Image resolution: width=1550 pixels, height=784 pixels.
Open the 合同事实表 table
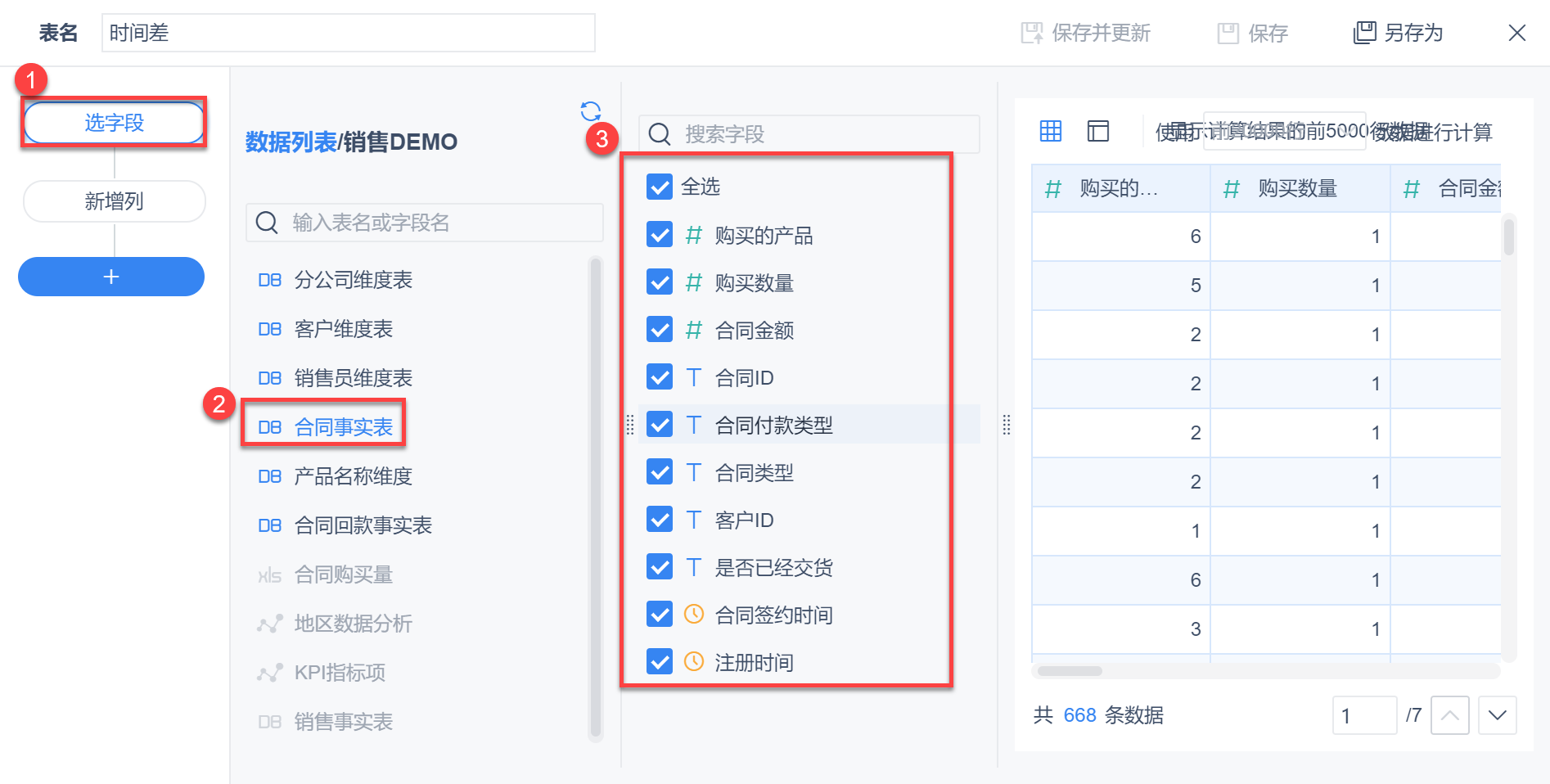(343, 427)
